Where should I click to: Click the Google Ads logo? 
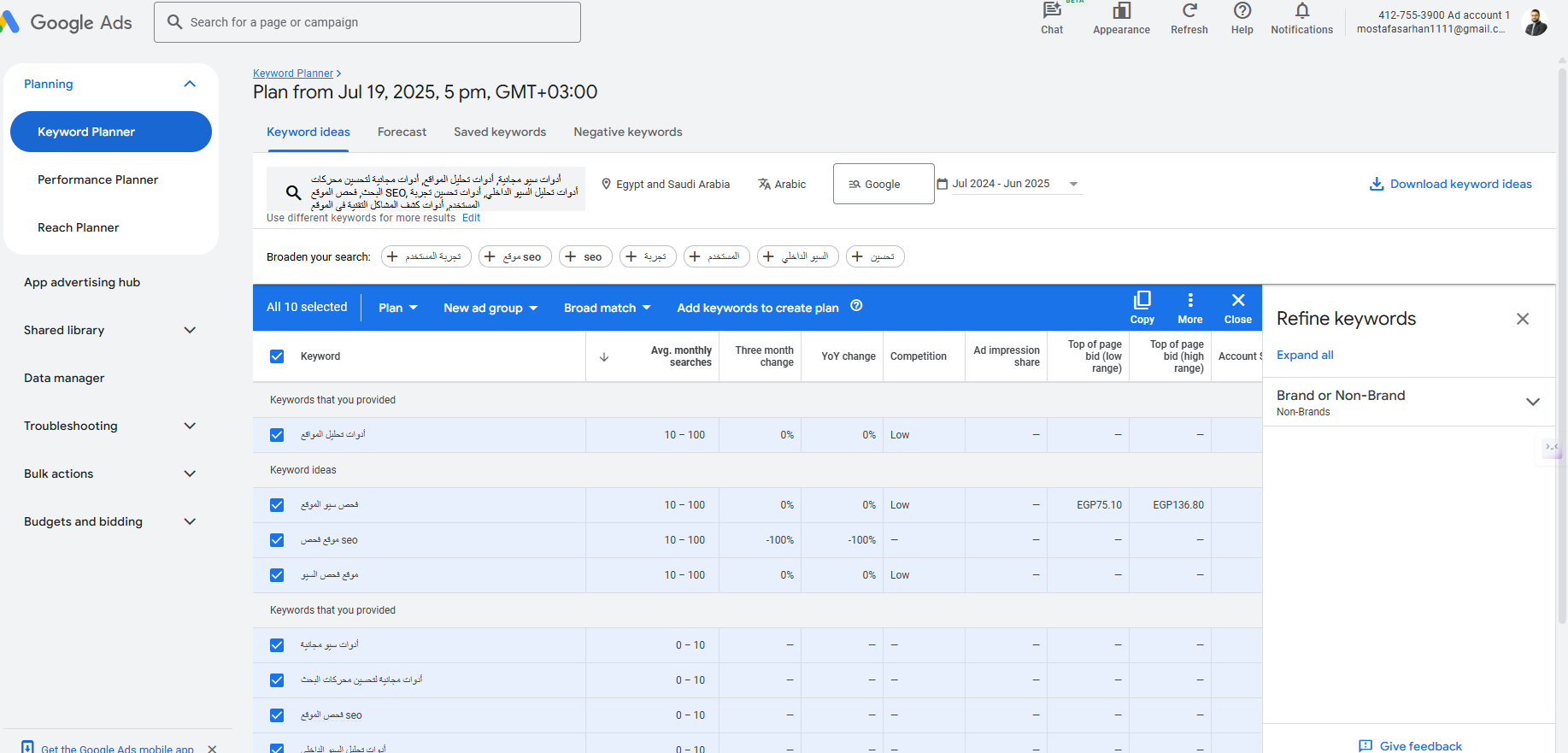tap(68, 22)
